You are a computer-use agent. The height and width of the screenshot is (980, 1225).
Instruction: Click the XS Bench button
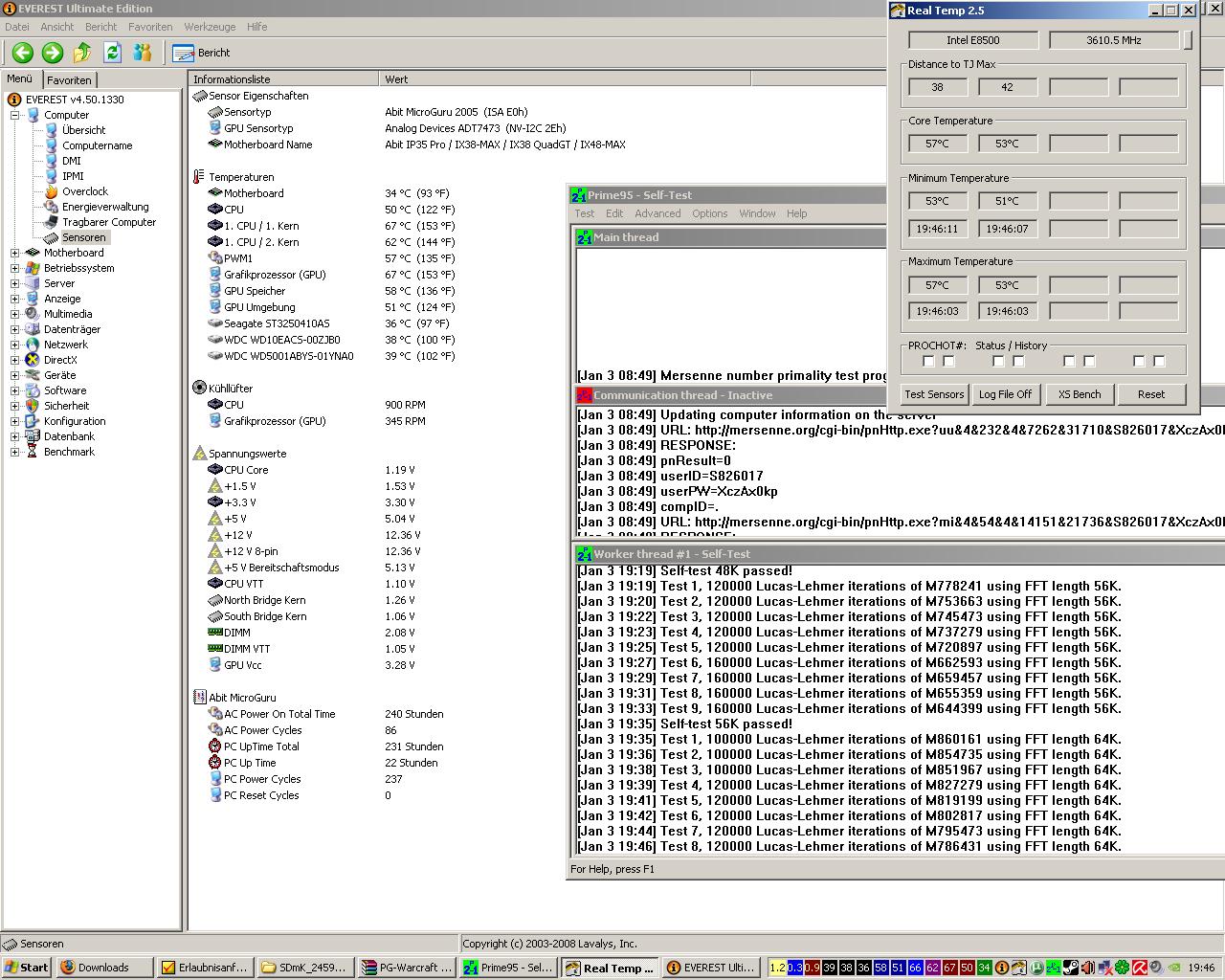(x=1080, y=394)
